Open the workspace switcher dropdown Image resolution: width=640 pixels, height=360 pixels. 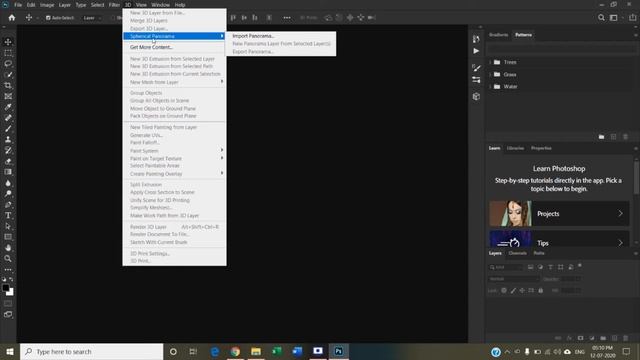[615, 18]
